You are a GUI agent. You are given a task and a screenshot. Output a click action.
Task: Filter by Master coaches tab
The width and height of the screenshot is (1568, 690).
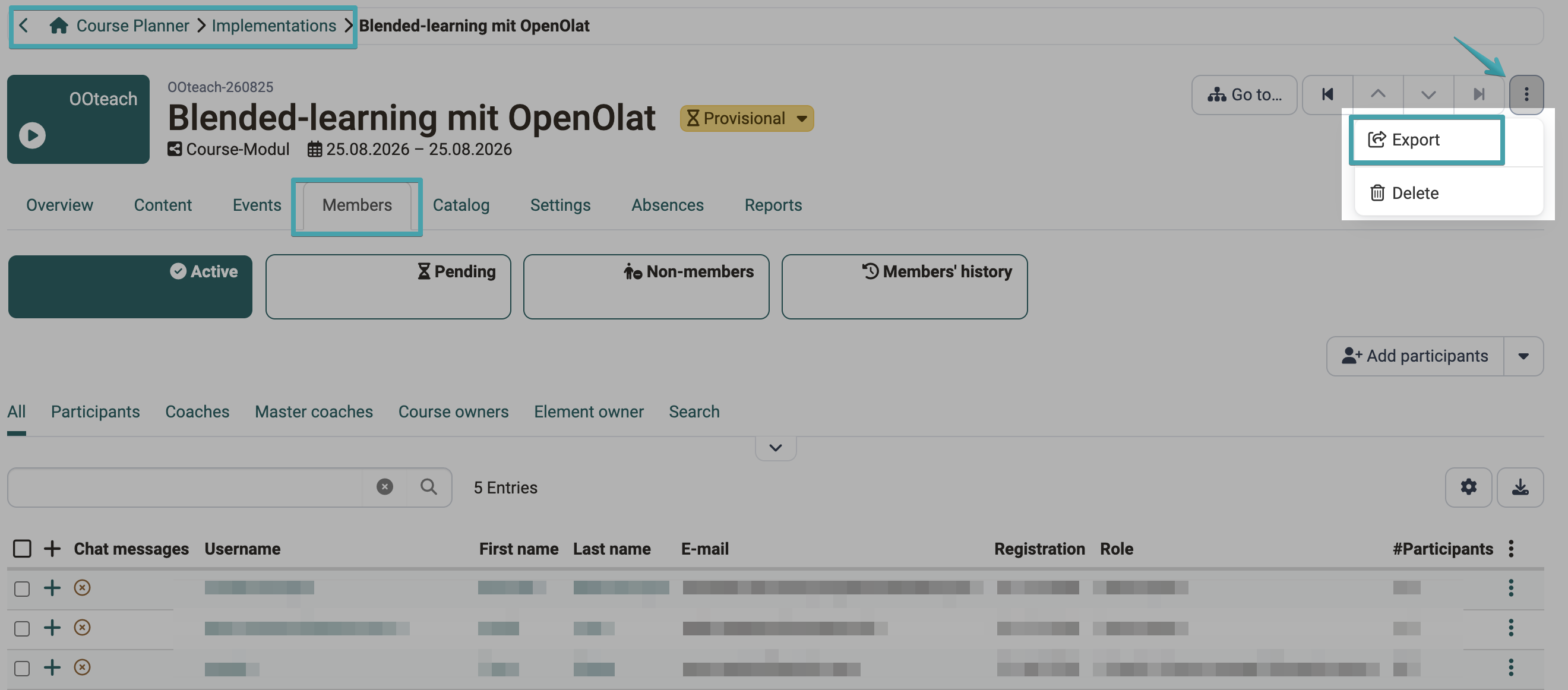[x=314, y=412]
